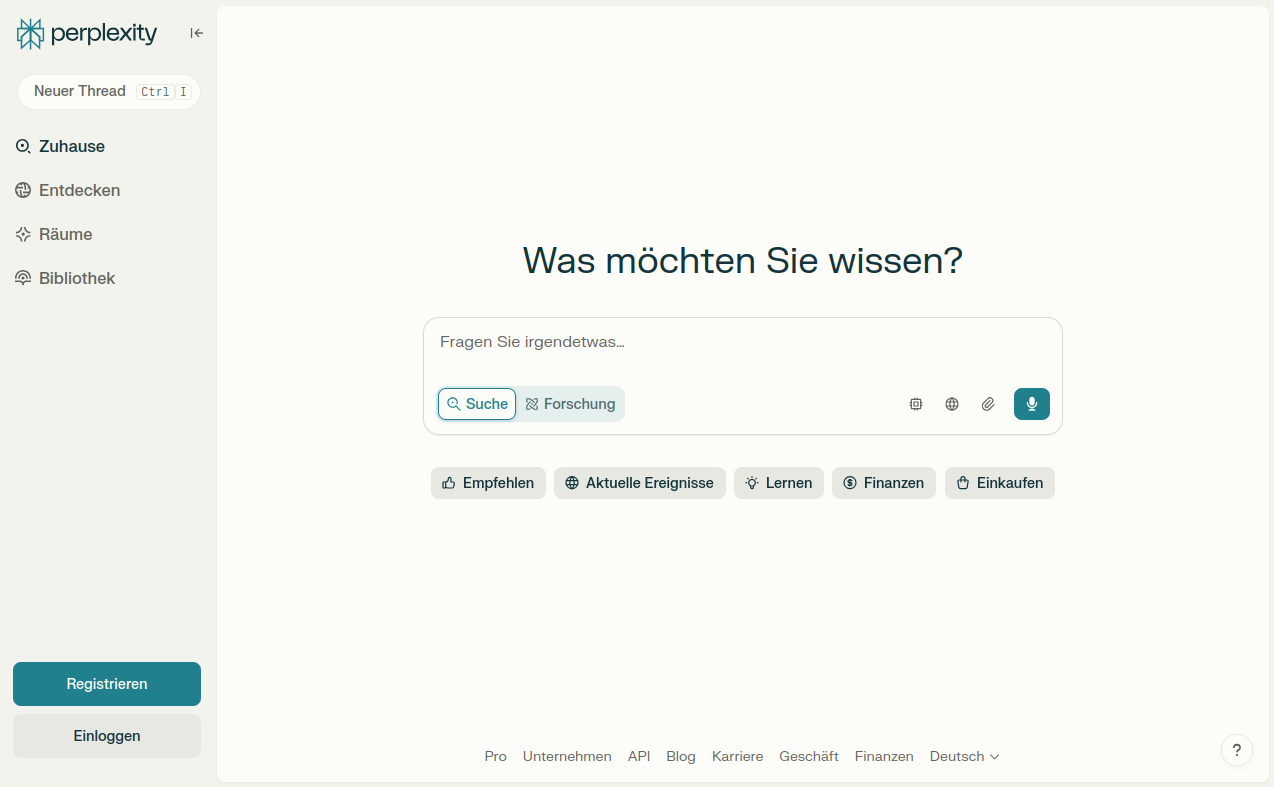The height and width of the screenshot is (787, 1274).
Task: Collapse the sidebar with the arrow icon
Action: (x=197, y=33)
